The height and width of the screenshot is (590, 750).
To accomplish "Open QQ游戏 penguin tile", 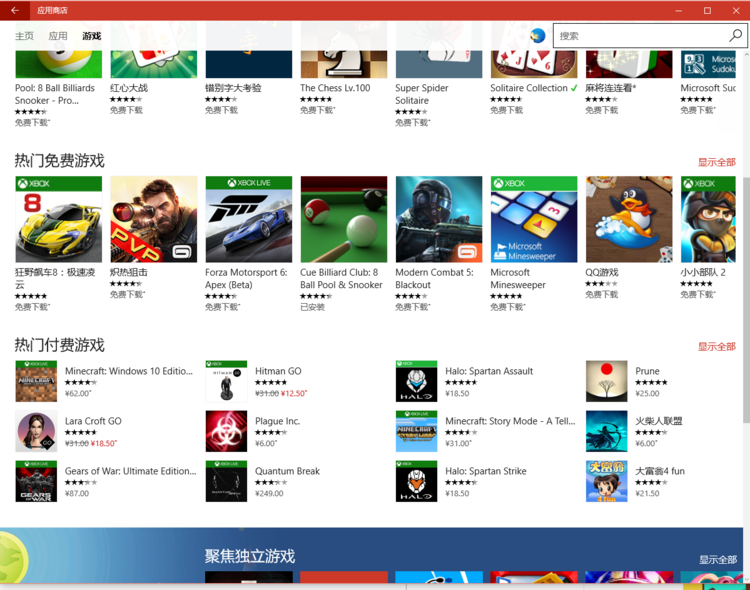I will [x=629, y=219].
